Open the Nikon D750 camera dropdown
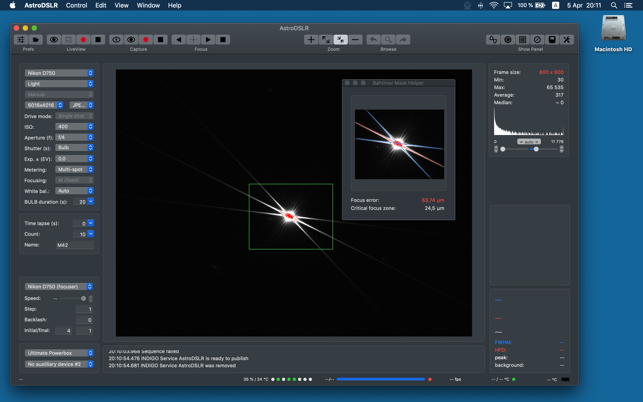 coord(59,73)
